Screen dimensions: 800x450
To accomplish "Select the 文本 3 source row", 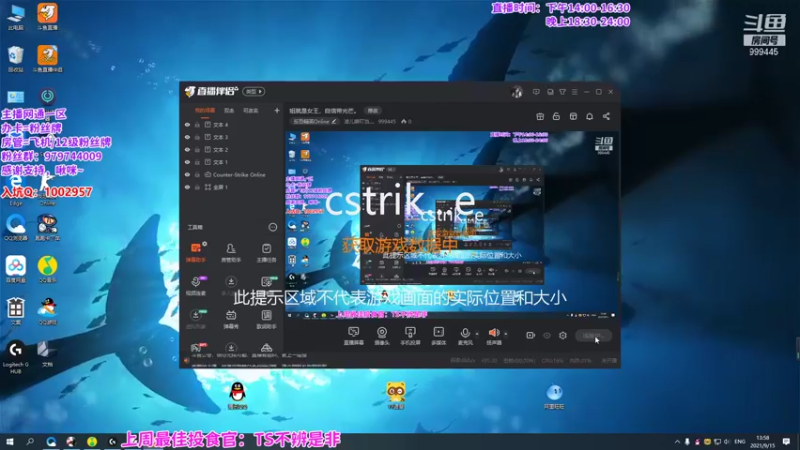I will [232, 137].
